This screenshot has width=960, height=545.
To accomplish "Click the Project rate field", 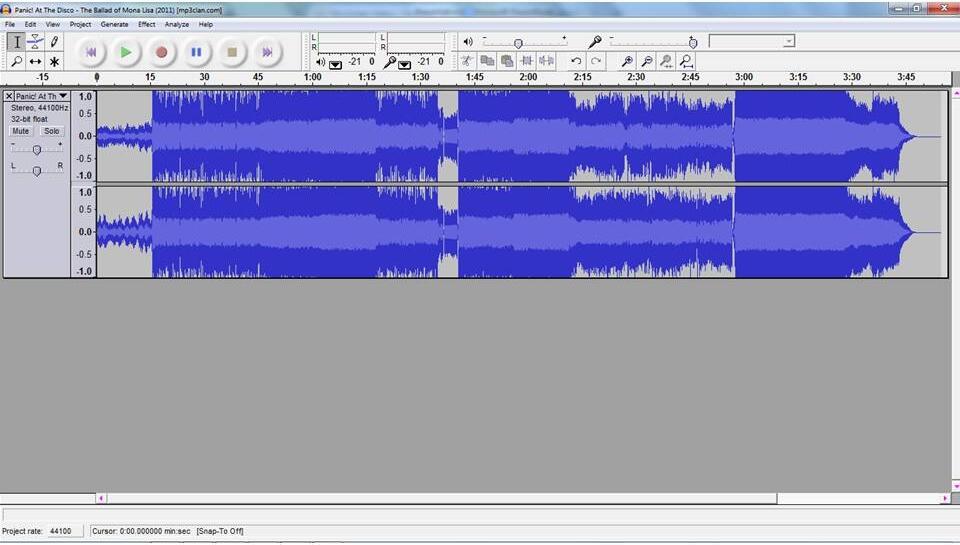I will click(61, 531).
